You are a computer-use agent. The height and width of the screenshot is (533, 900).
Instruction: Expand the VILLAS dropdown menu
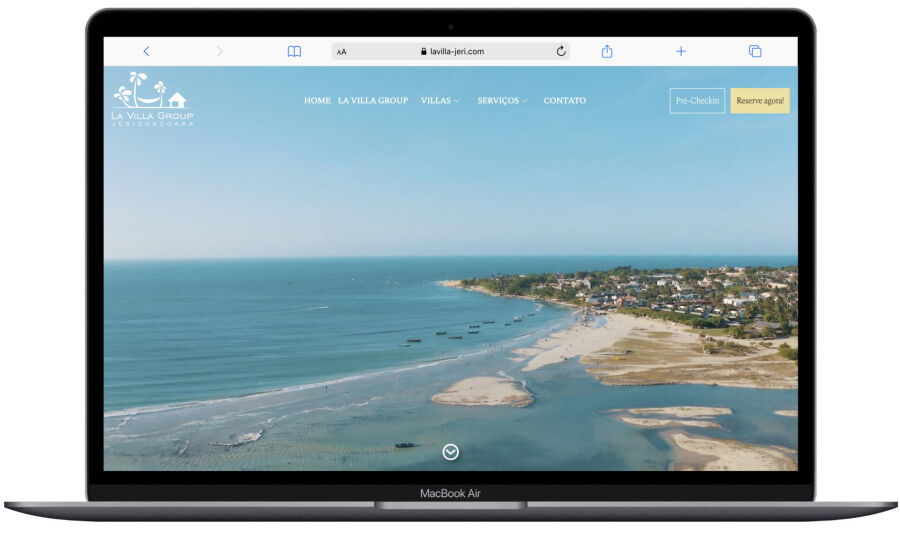tap(440, 100)
